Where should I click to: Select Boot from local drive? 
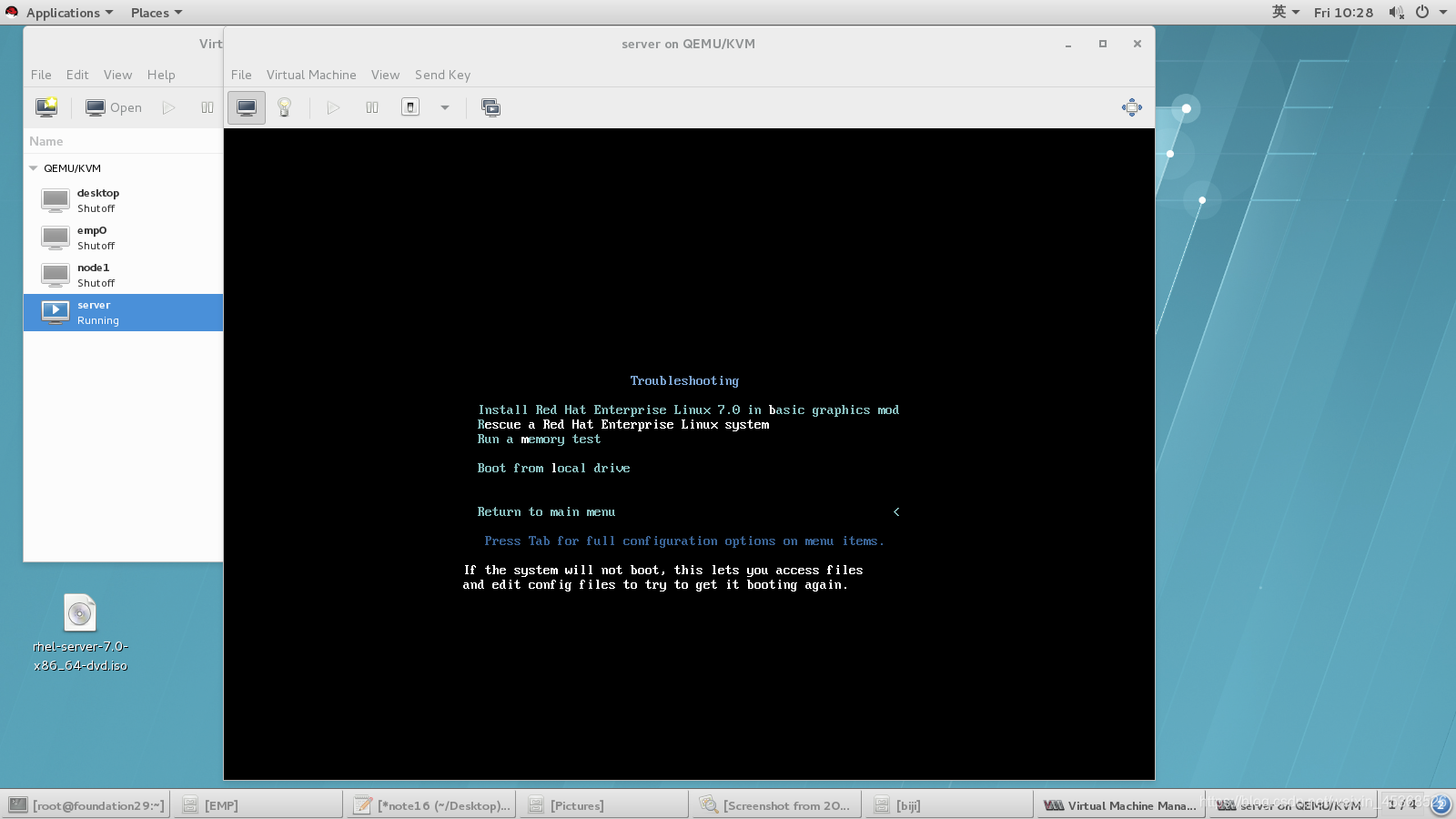[553, 468]
